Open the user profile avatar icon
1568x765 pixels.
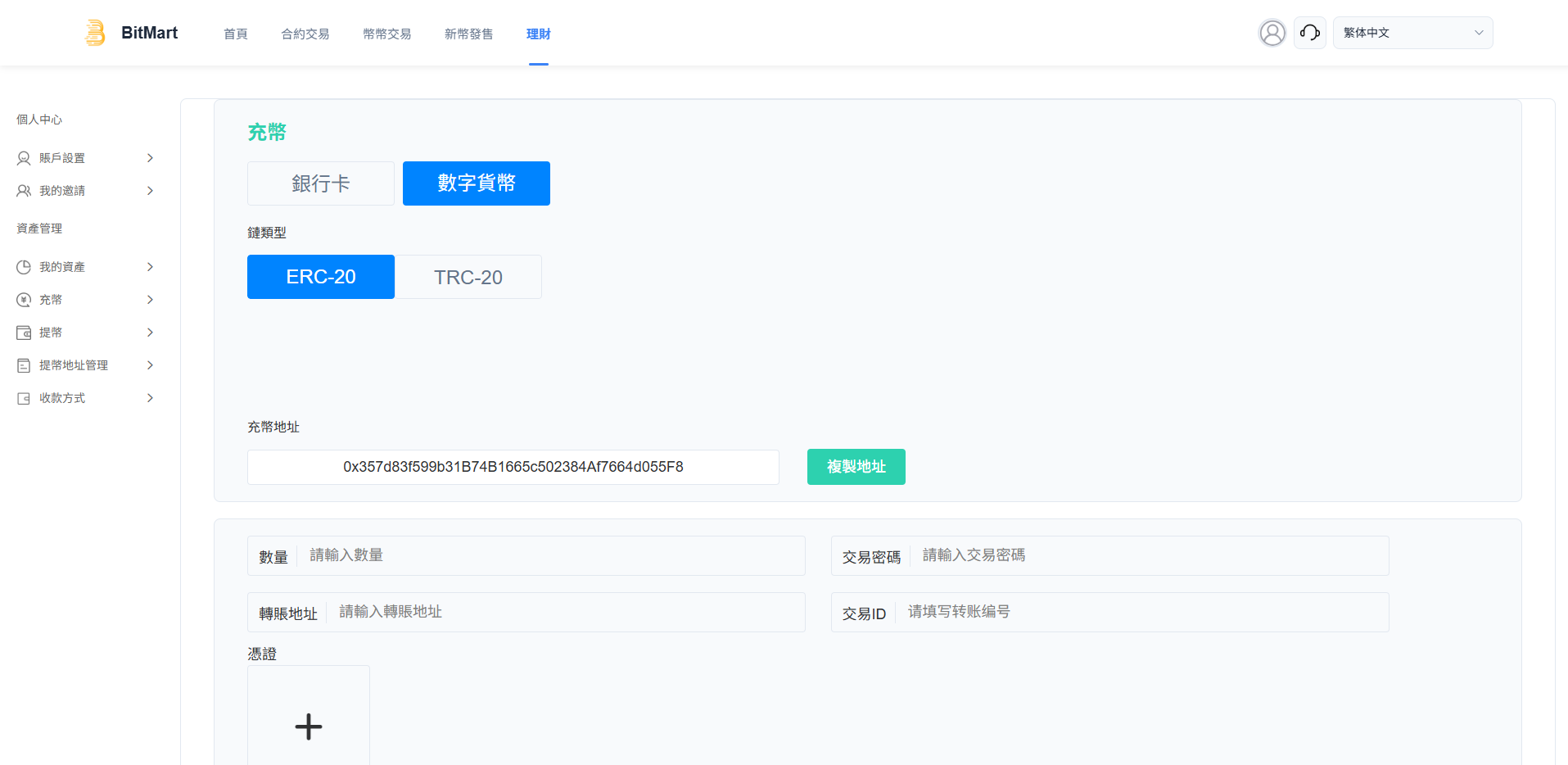coord(1272,33)
